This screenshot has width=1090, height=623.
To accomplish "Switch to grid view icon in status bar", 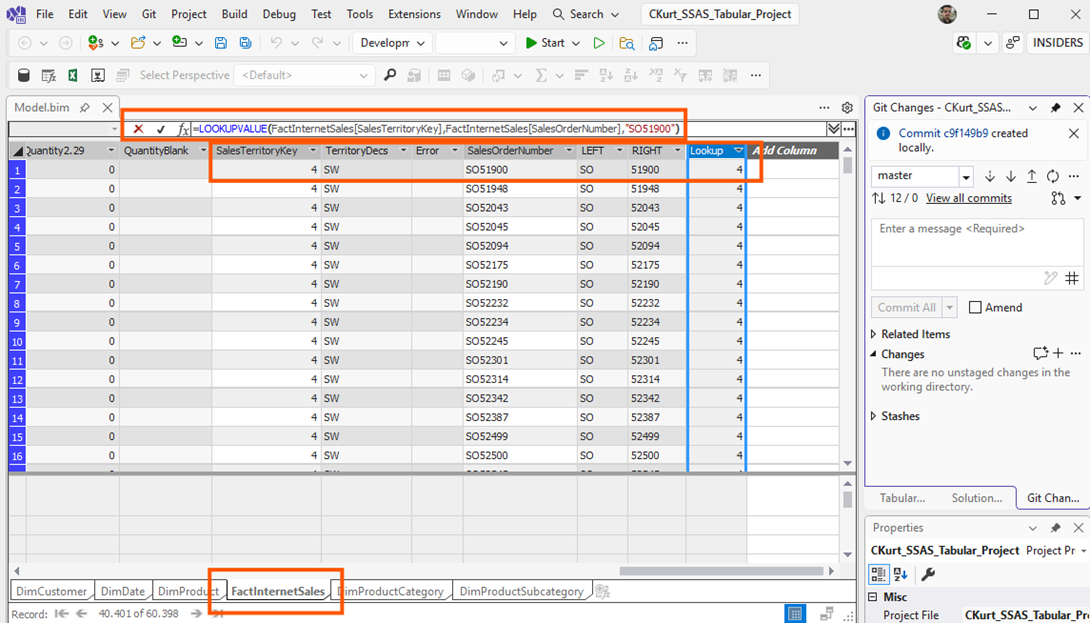I will point(795,613).
